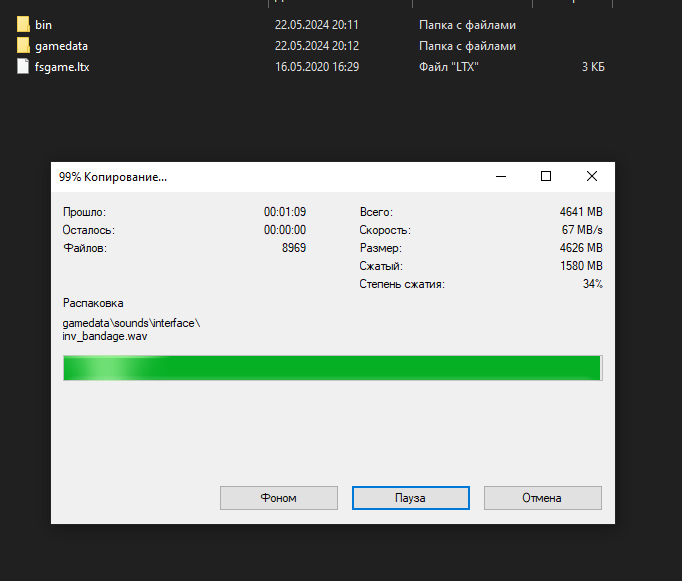Click remaining time value 00:00:00
This screenshot has height=581, width=682.
285,230
